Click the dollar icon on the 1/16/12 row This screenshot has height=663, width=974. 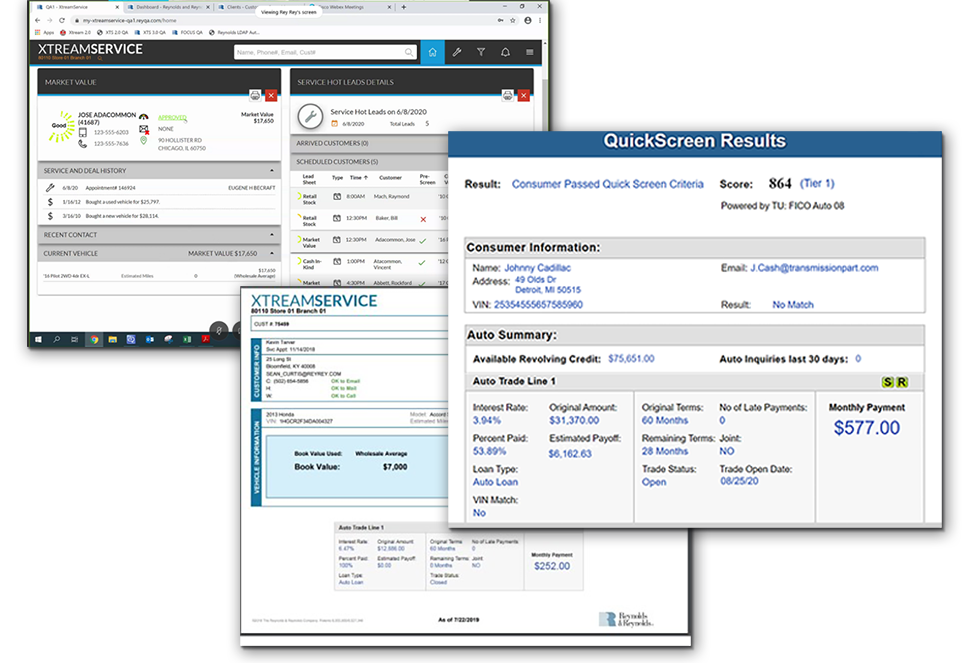(x=50, y=202)
